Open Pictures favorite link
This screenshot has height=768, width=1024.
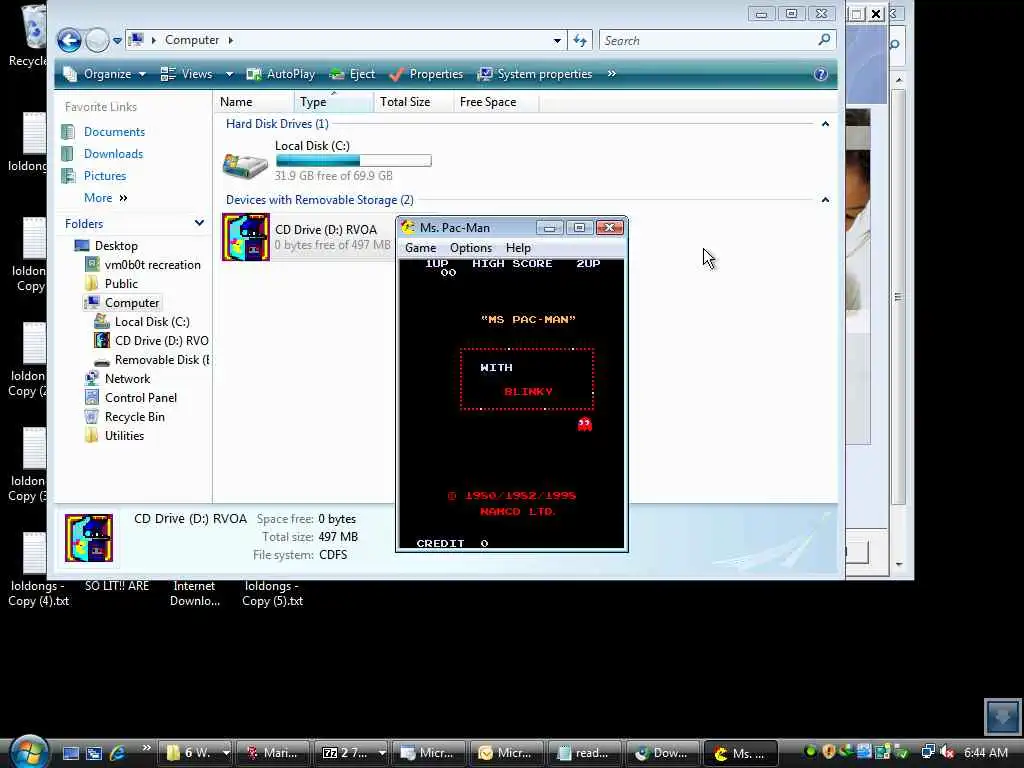point(104,176)
